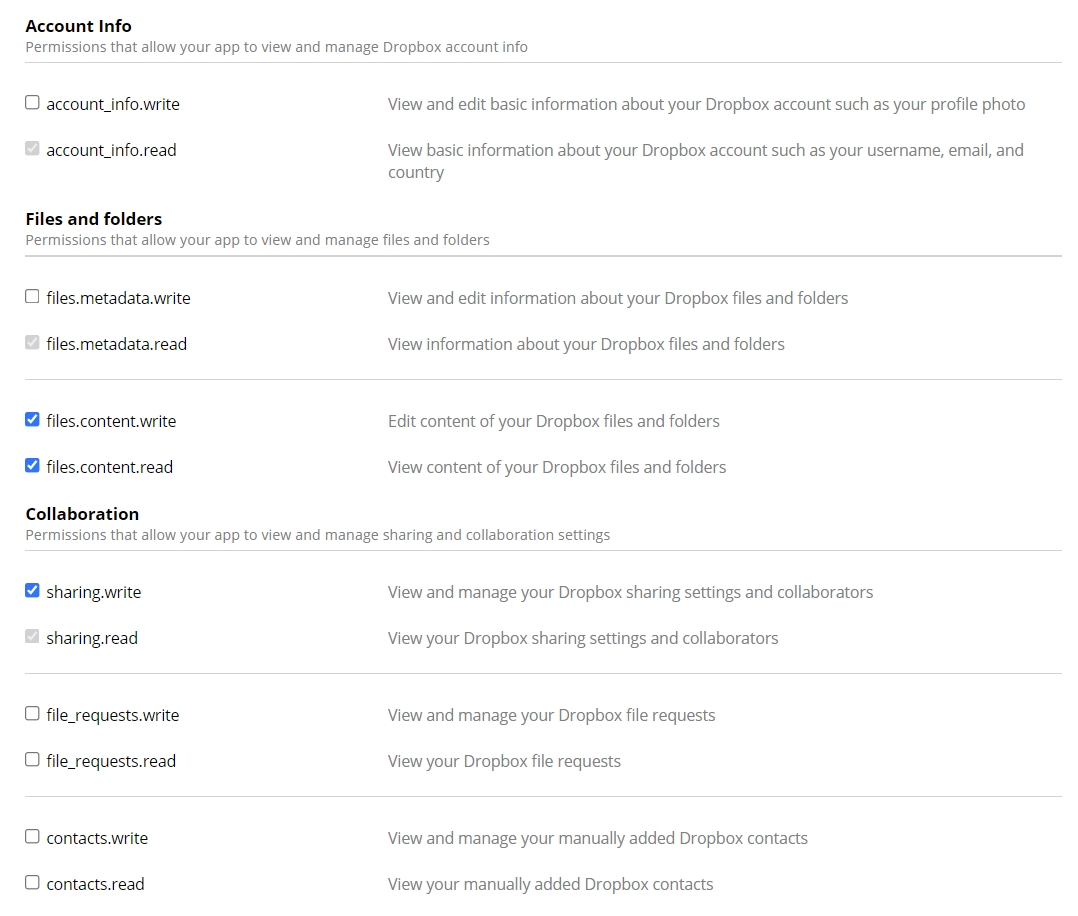The height and width of the screenshot is (916, 1078).
Task: Click the files.content.write label
Action: (111, 421)
